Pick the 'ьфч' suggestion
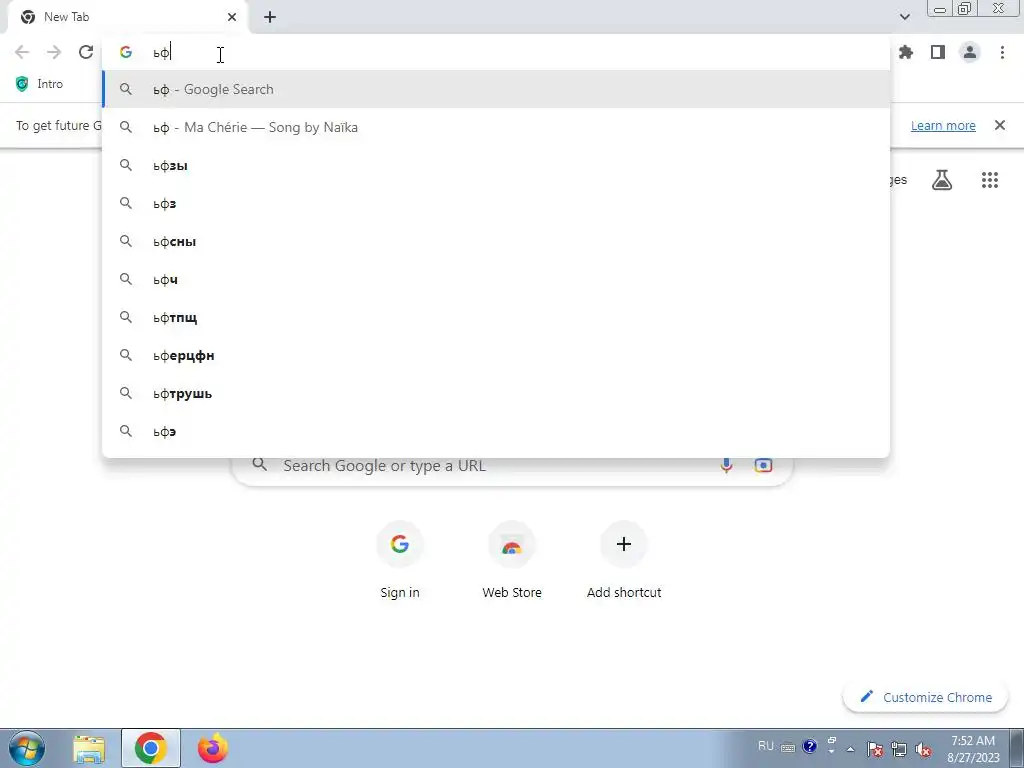The width and height of the screenshot is (1024, 768). click(x=496, y=280)
